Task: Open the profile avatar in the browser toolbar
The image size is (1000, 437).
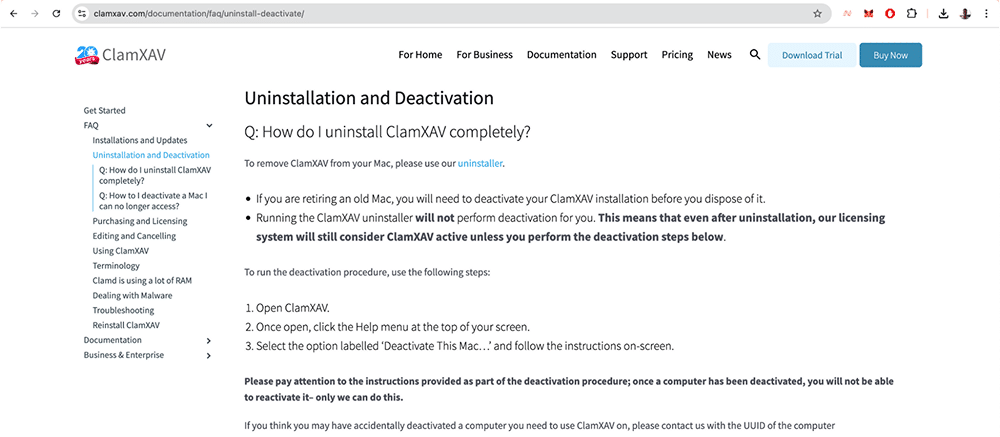Action: coord(966,13)
